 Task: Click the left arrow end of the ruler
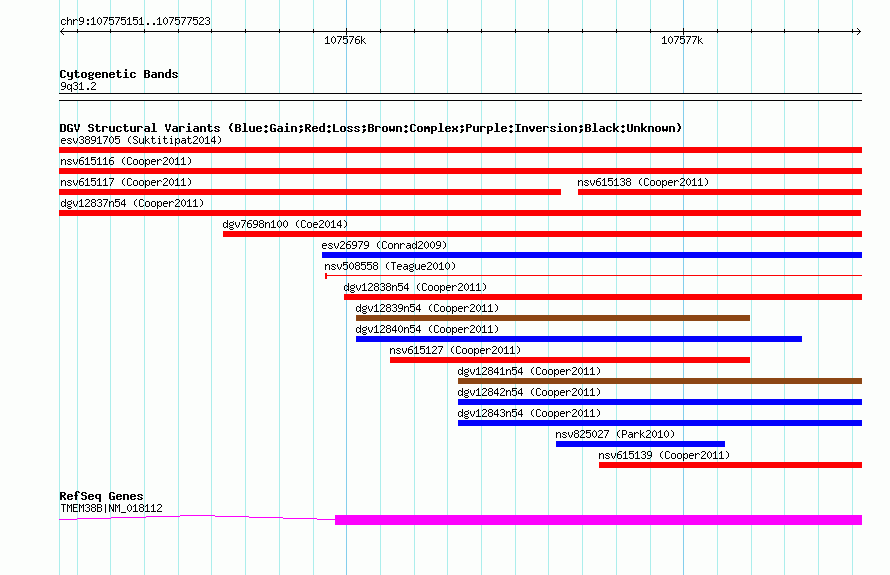pyautogui.click(x=62, y=32)
